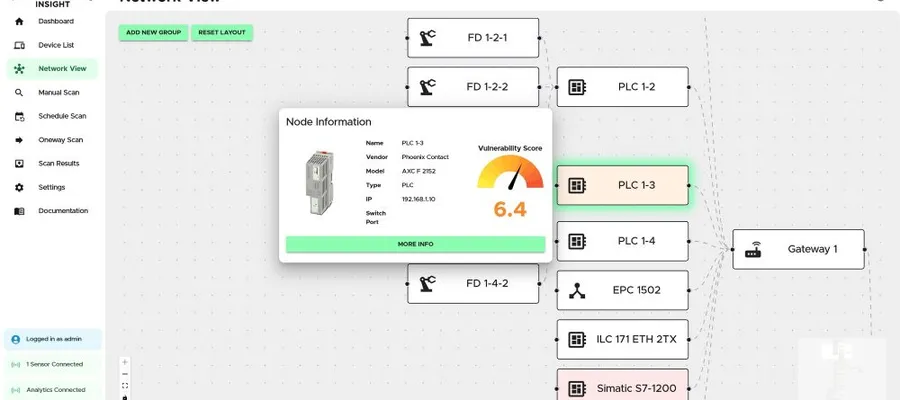
Task: Click the Gateway 1 router icon
Action: tap(753, 250)
